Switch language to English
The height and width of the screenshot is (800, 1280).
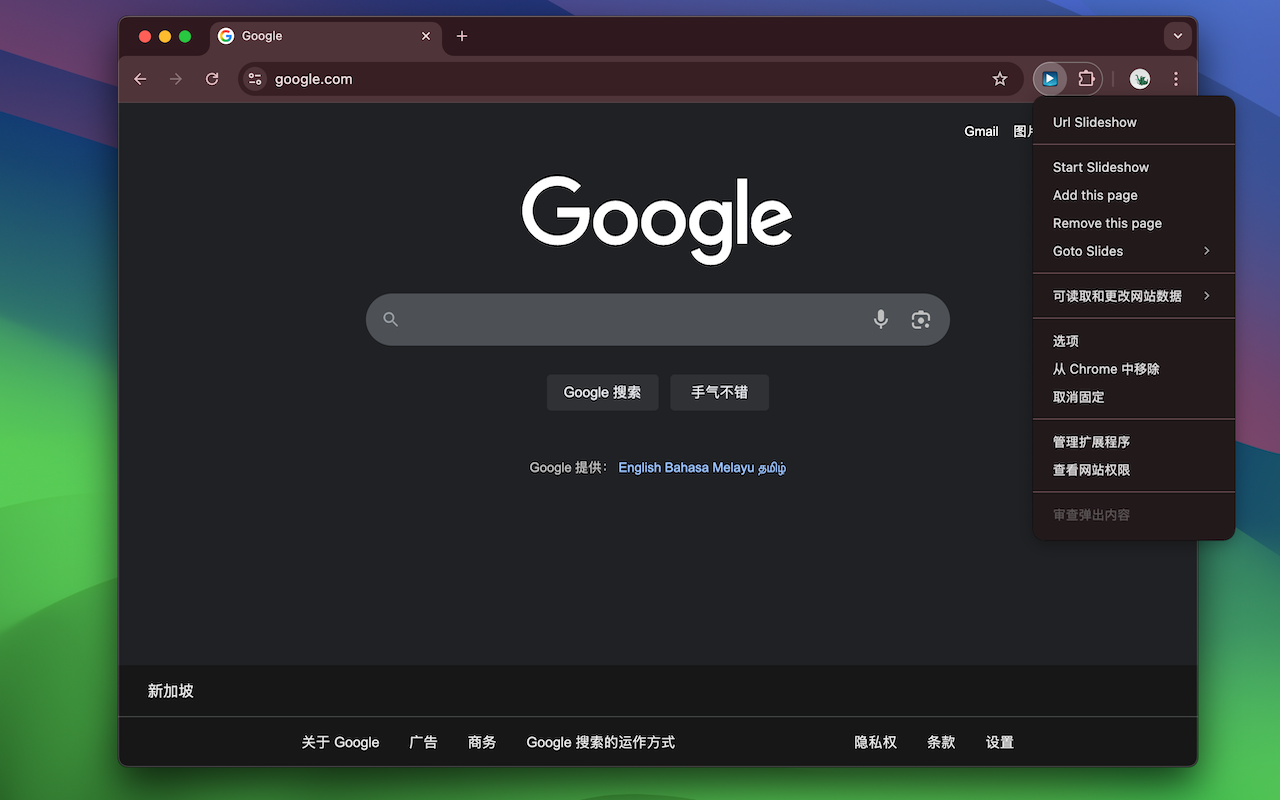coord(639,467)
